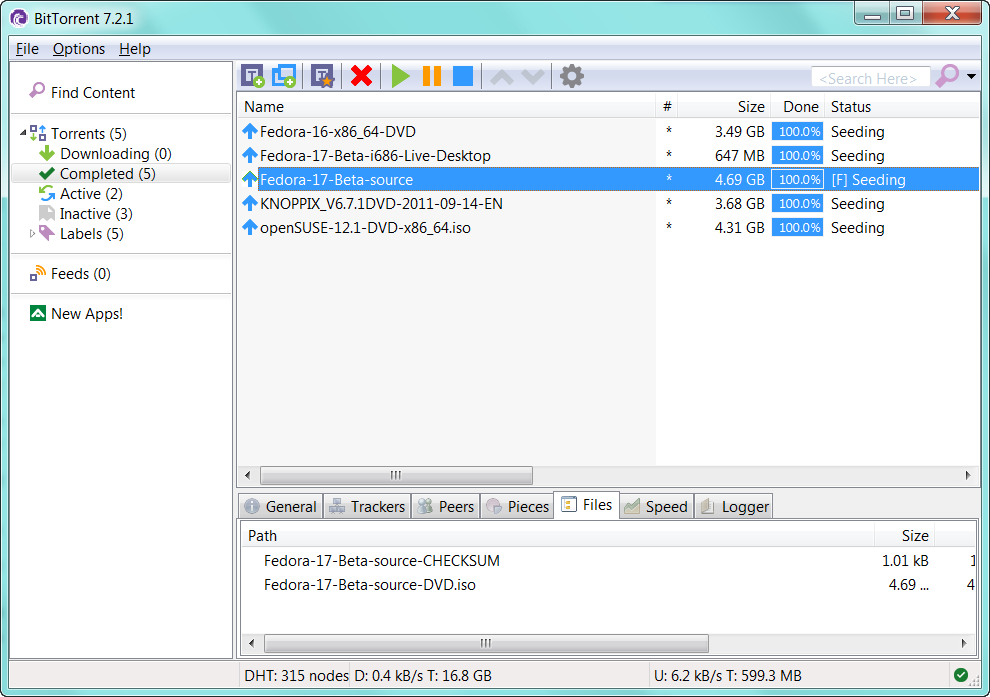The width and height of the screenshot is (990, 697).
Task: Sort torrents by Status column header
Action: click(x=902, y=107)
